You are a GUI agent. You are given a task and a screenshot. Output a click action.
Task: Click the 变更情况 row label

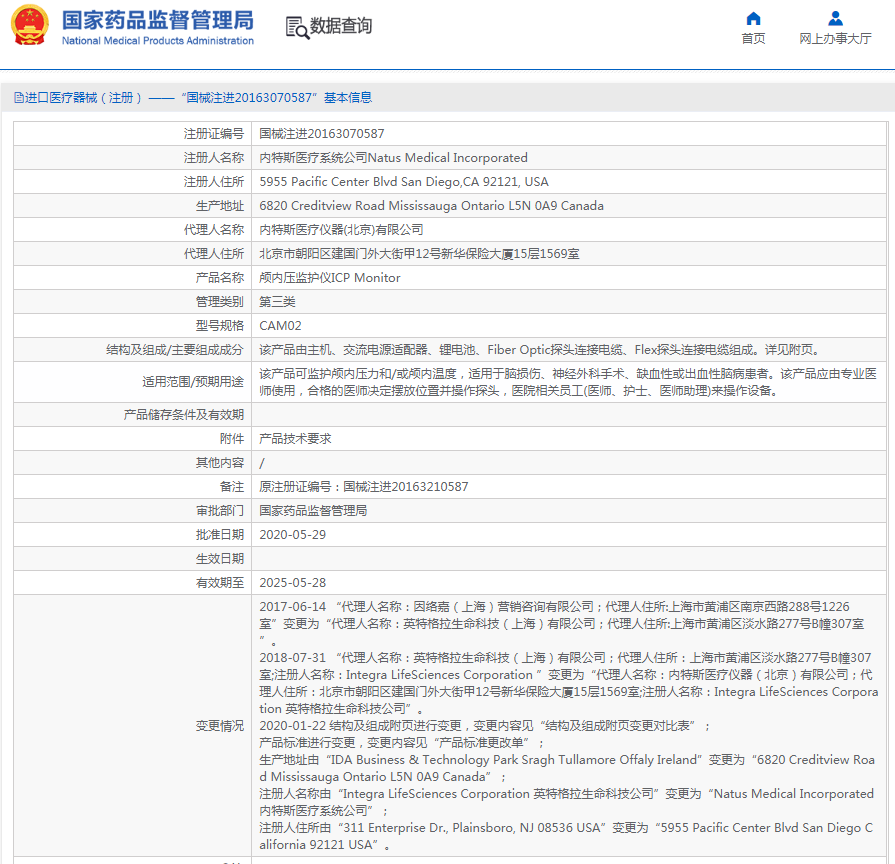pos(219,725)
